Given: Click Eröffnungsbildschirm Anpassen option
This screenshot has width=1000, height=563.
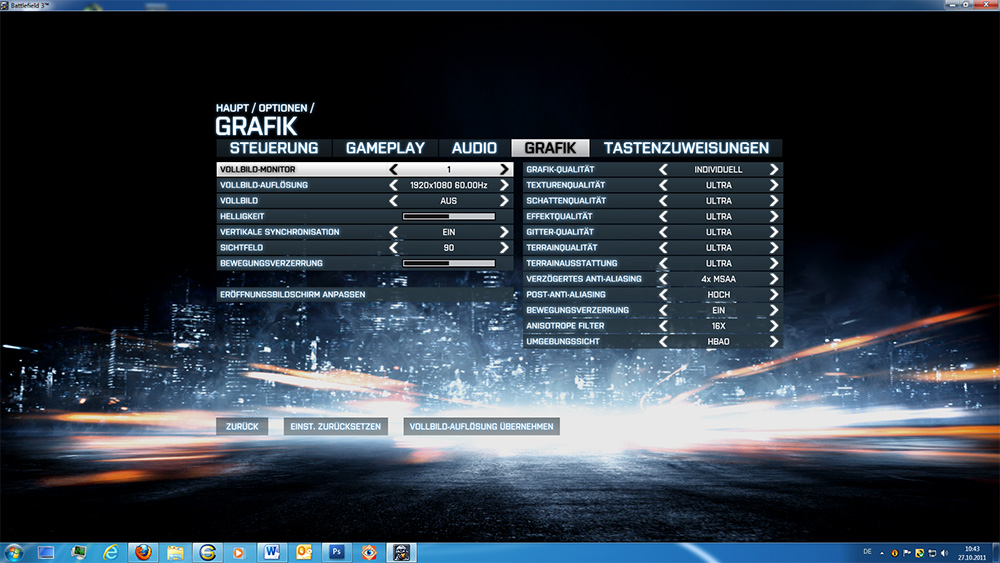Looking at the screenshot, I should click(x=365, y=295).
